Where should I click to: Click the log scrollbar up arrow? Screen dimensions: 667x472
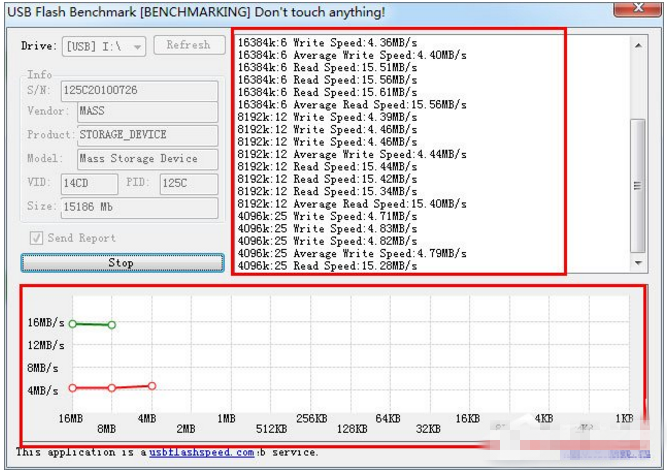638,45
